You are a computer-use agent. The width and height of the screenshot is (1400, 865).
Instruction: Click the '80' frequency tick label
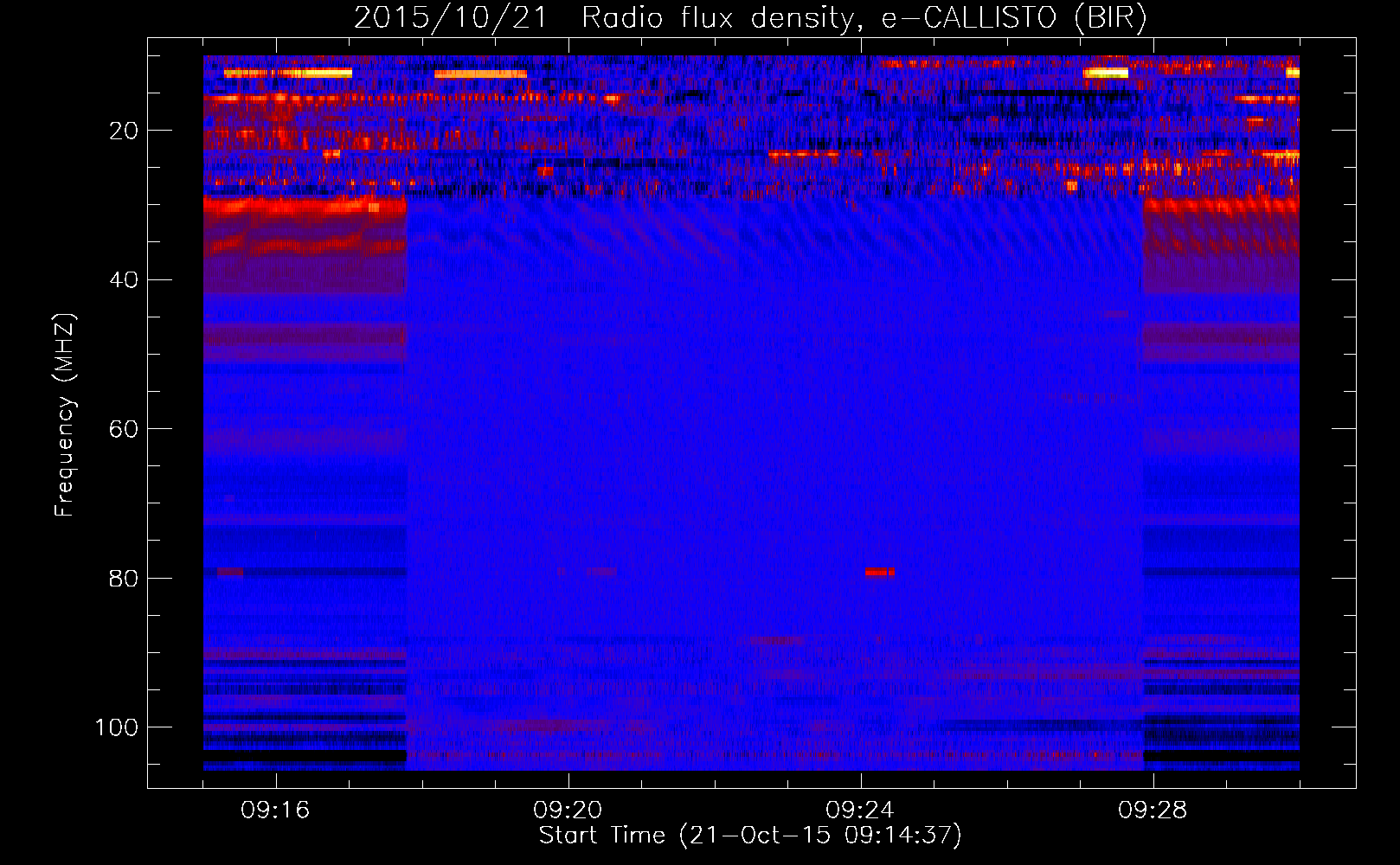click(124, 578)
